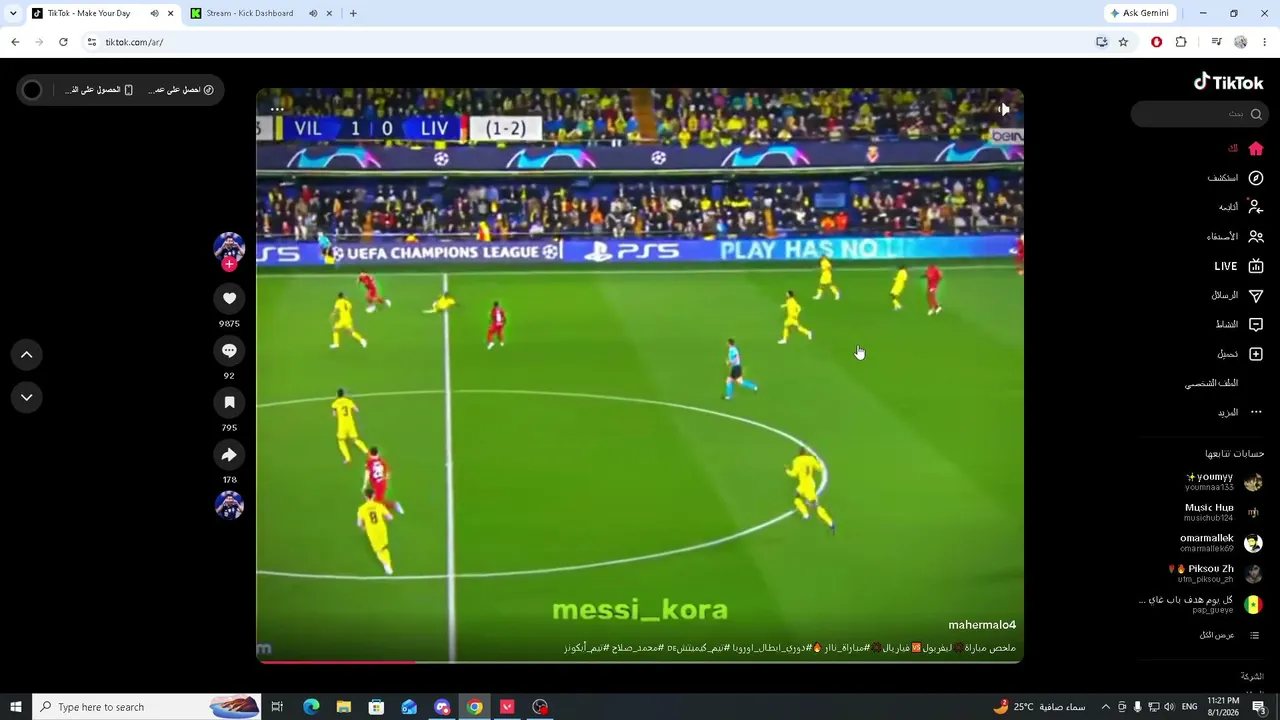Image resolution: width=1280 pixels, height=720 pixels.
Task: Open the tab search dropdown
Action: tap(13, 13)
